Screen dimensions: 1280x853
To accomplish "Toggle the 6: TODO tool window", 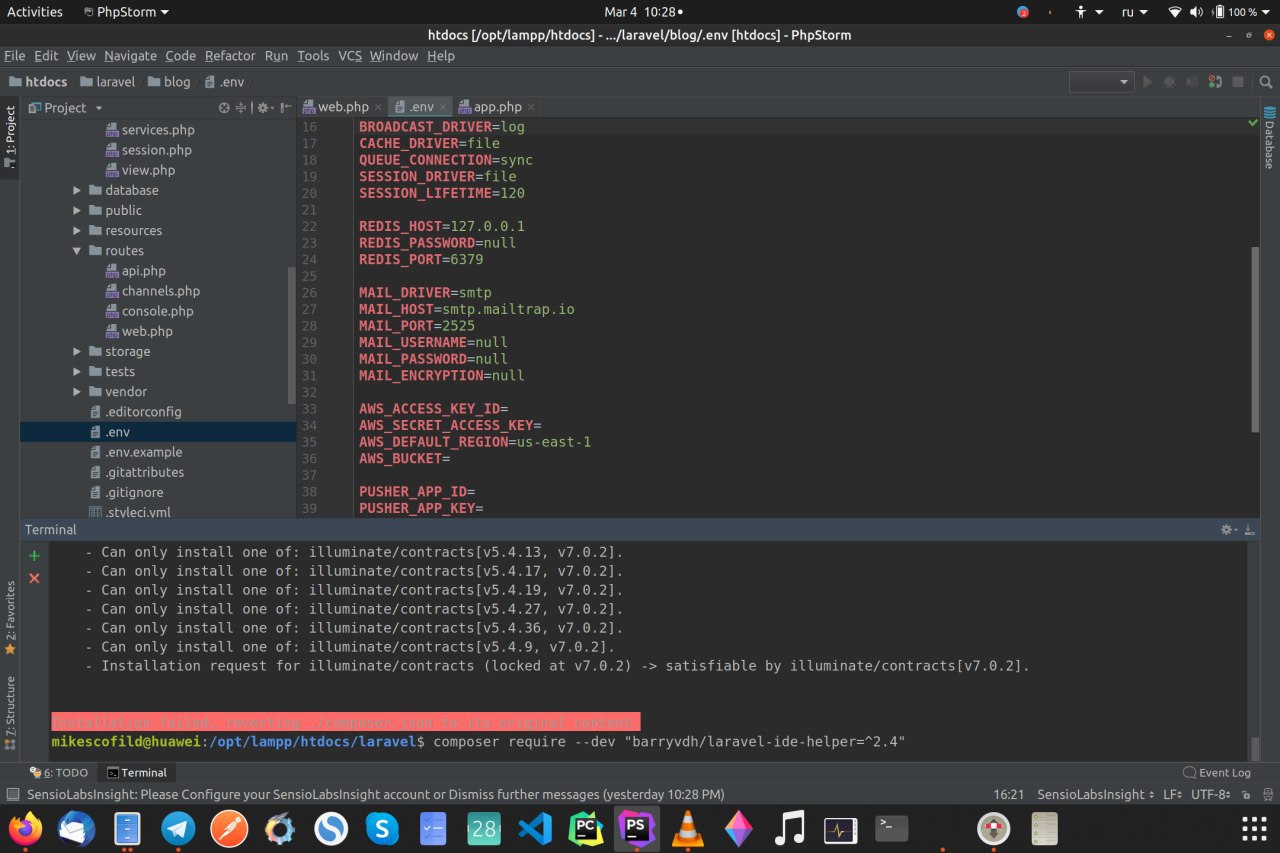I will pos(59,773).
